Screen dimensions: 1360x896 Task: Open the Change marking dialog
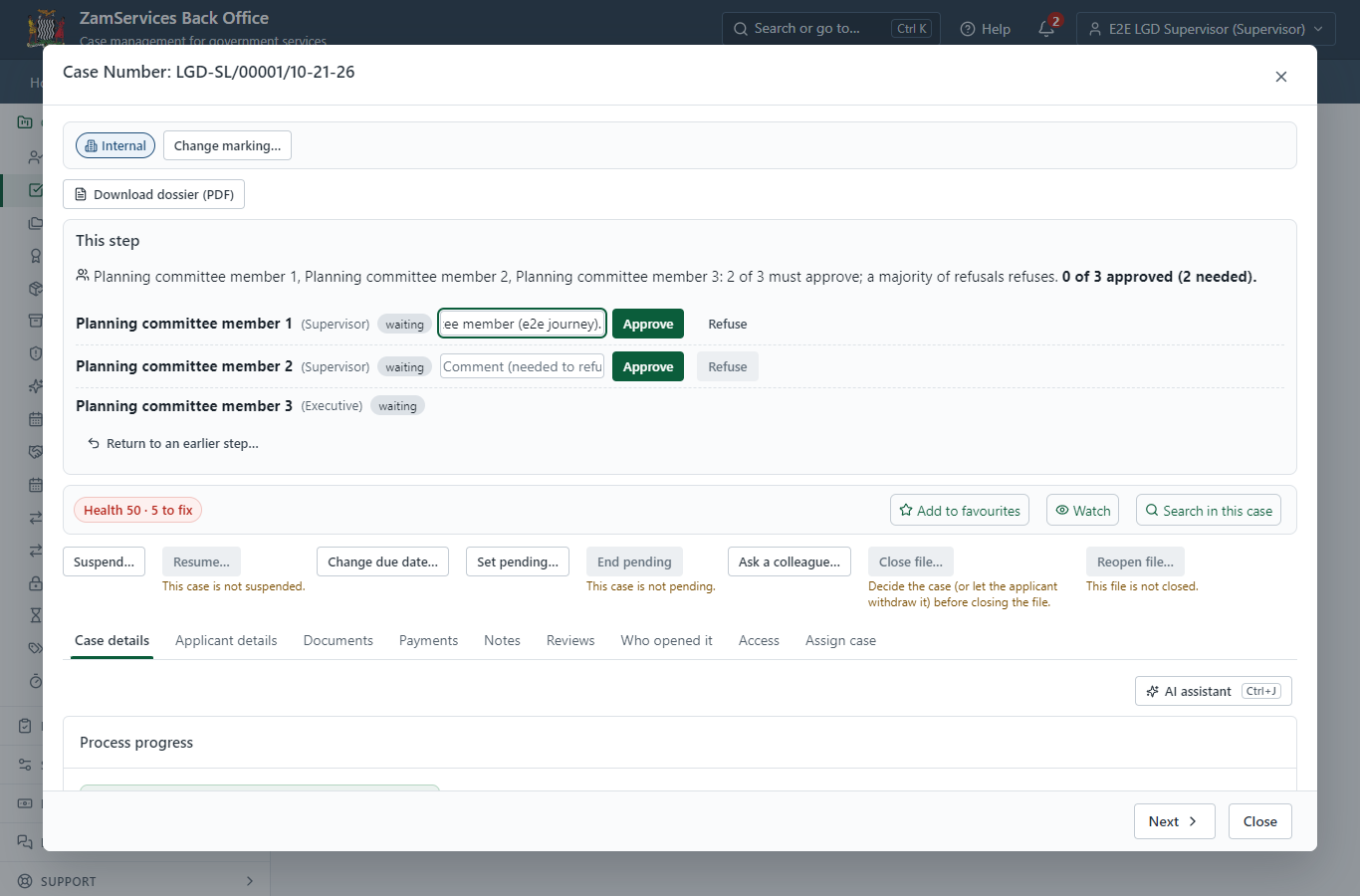click(227, 145)
